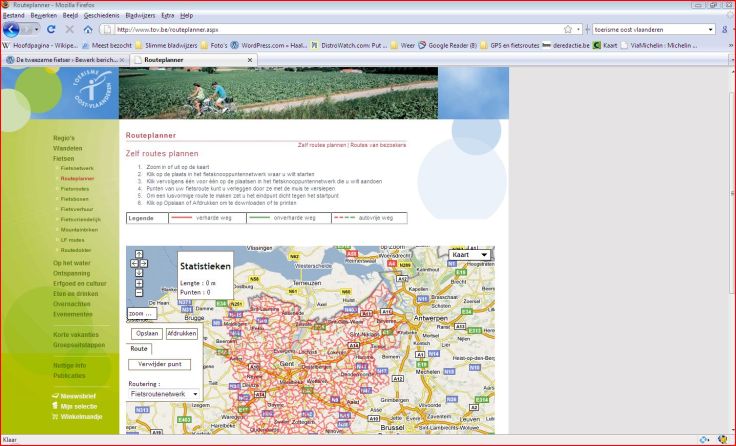The width and height of the screenshot is (736, 446).
Task: Pan the map down with the arrow
Action: (139, 273)
